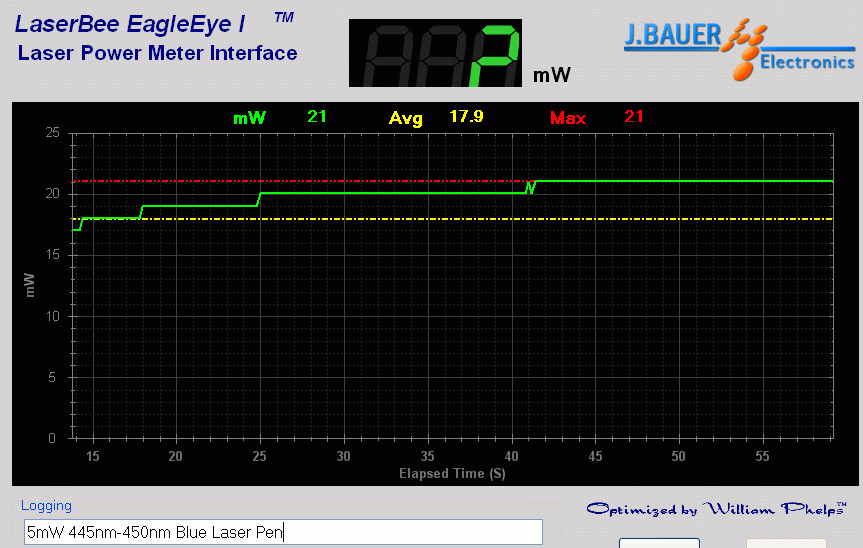
Task: Click the green LED digital power display
Action: pos(435,53)
